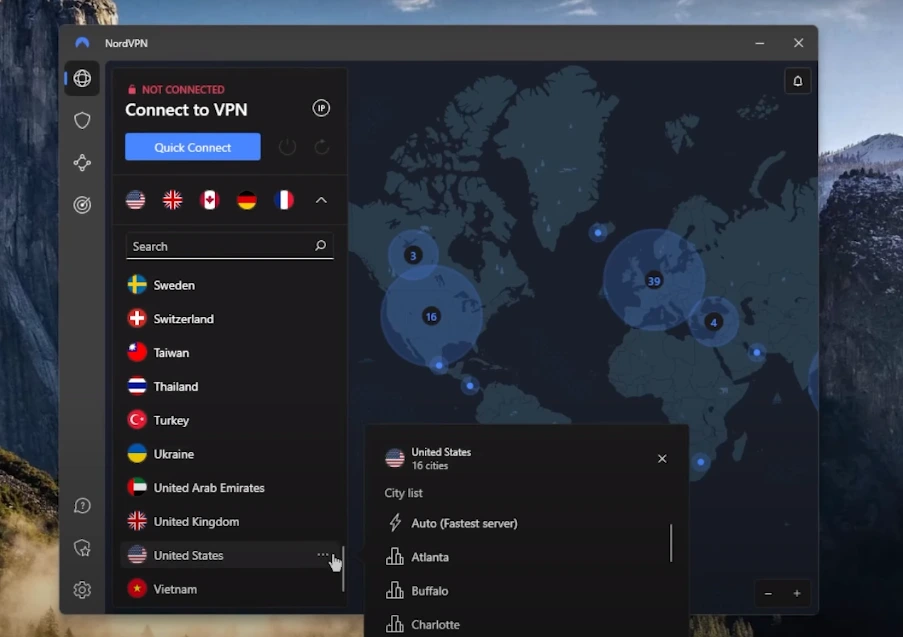903x637 pixels.
Task: Select Vietnam in the country list
Action: pos(229,589)
